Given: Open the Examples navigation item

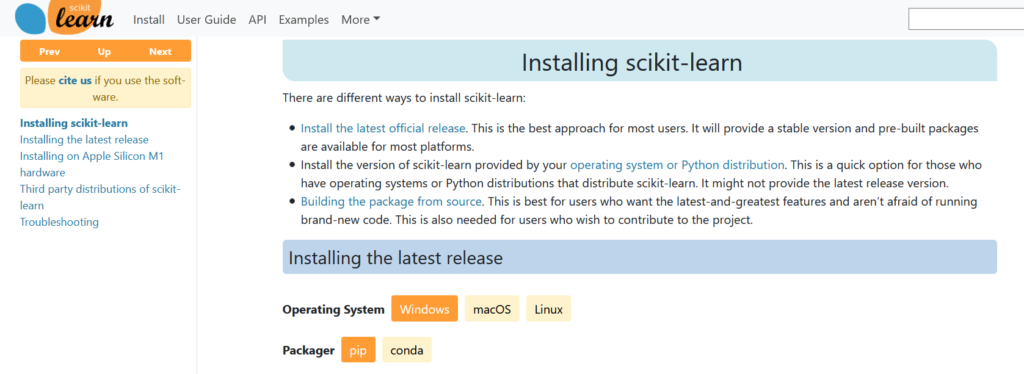Looking at the screenshot, I should point(304,20).
